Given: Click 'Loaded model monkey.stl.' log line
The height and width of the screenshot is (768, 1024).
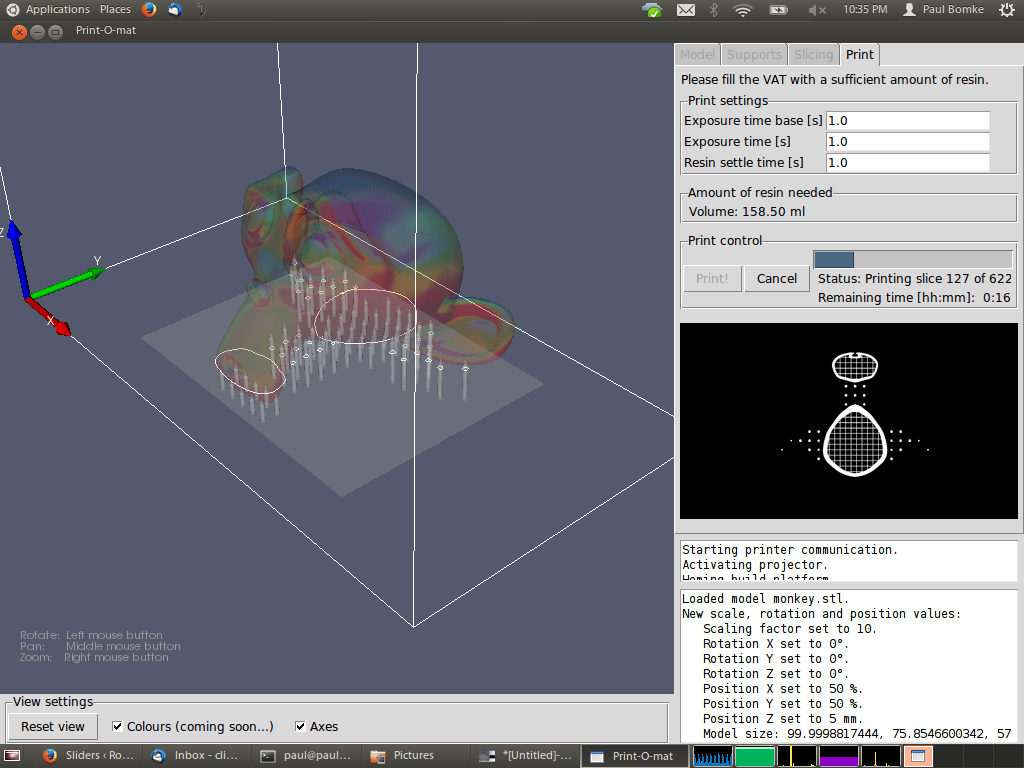Looking at the screenshot, I should (765, 599).
